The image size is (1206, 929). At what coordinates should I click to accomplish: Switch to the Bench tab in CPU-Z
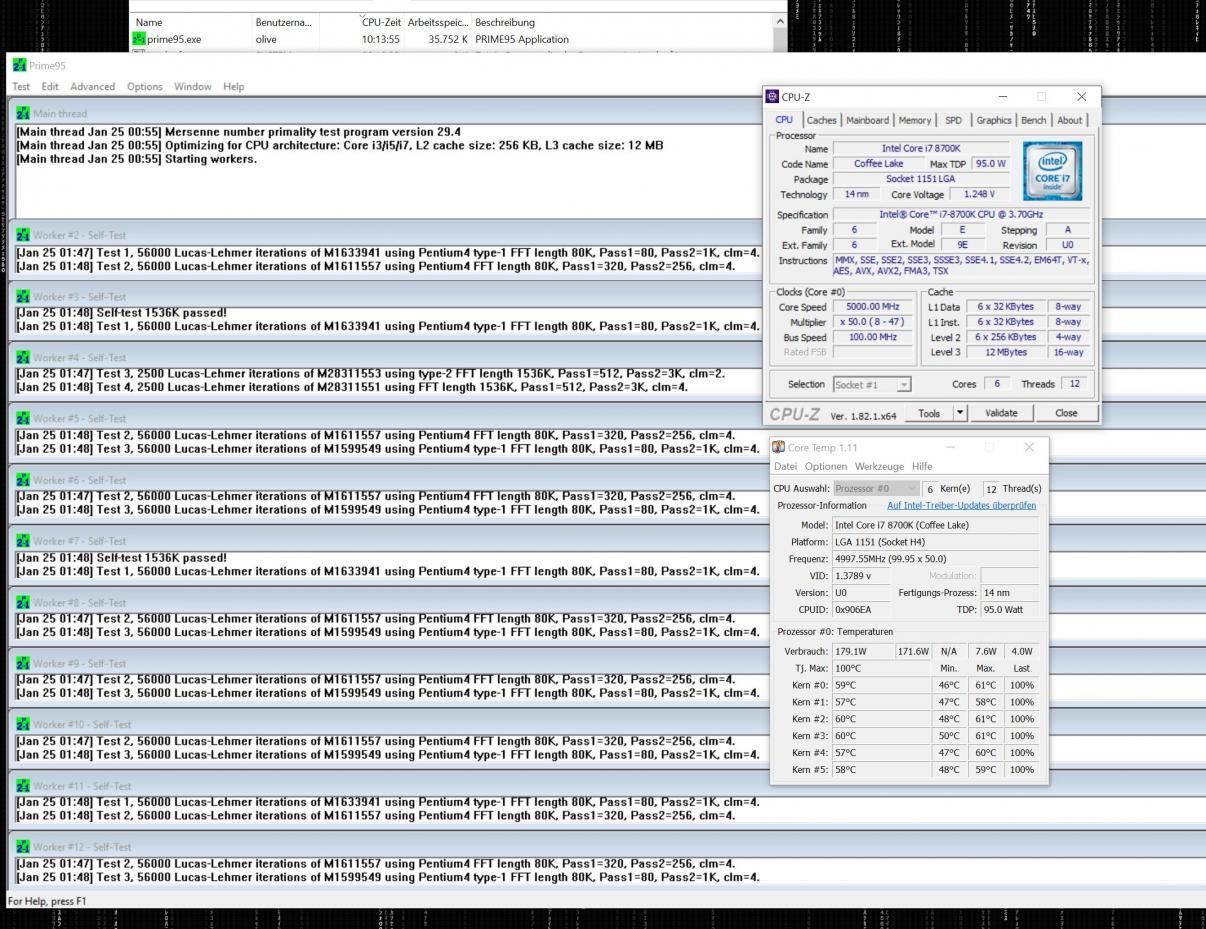tap(1033, 120)
